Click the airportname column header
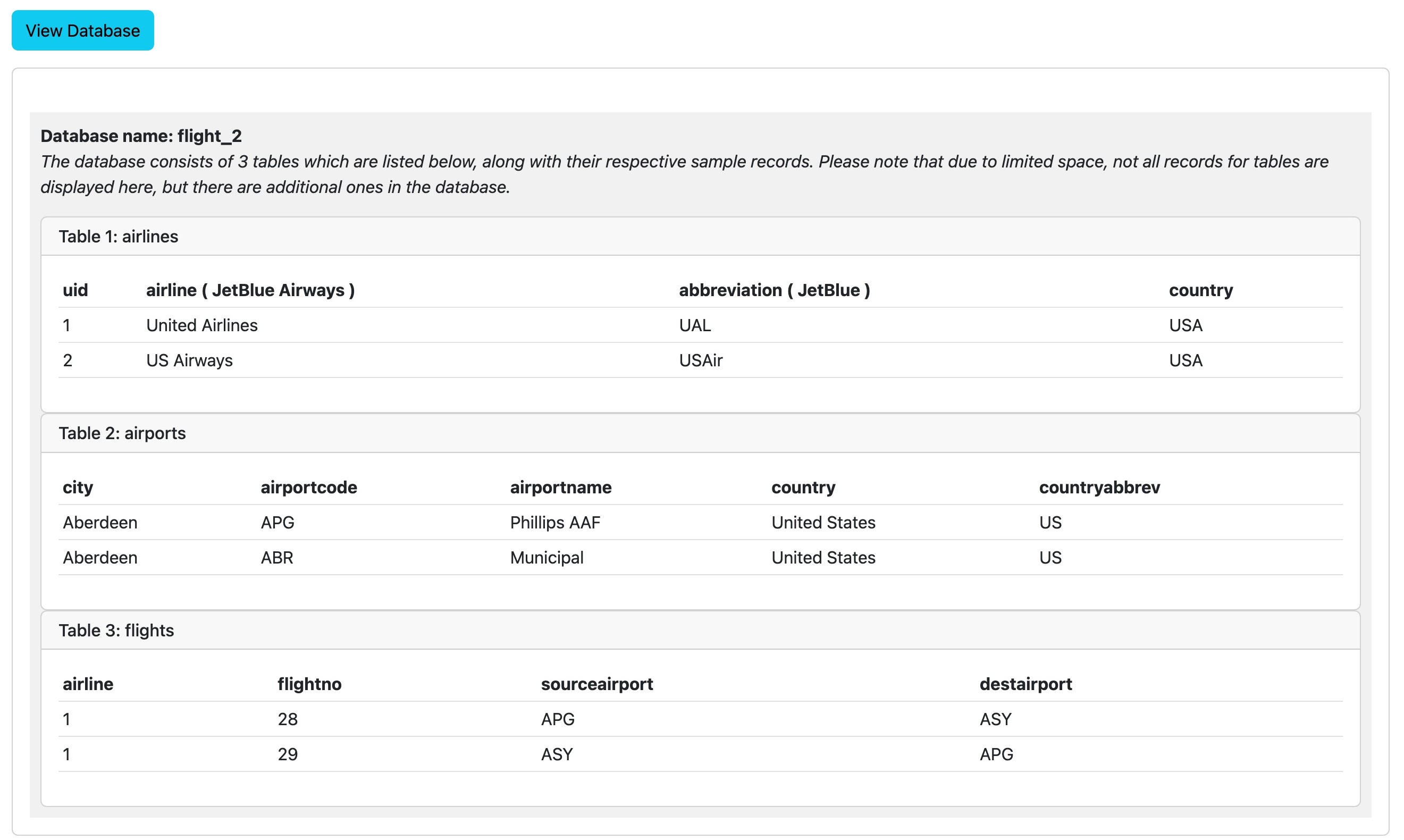The height and width of the screenshot is (840, 1404). click(560, 488)
